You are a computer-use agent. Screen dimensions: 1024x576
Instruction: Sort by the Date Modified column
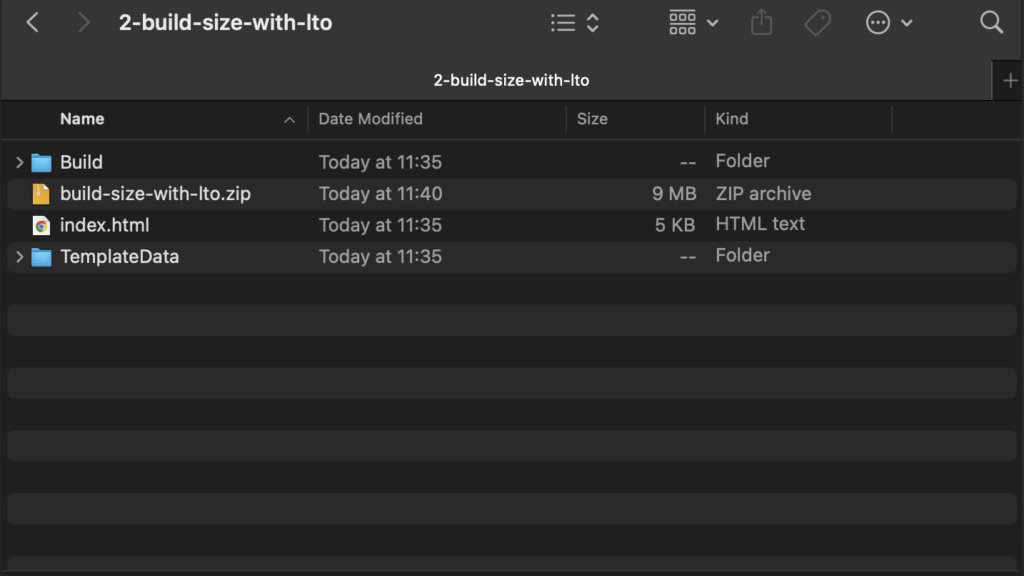[x=370, y=119]
